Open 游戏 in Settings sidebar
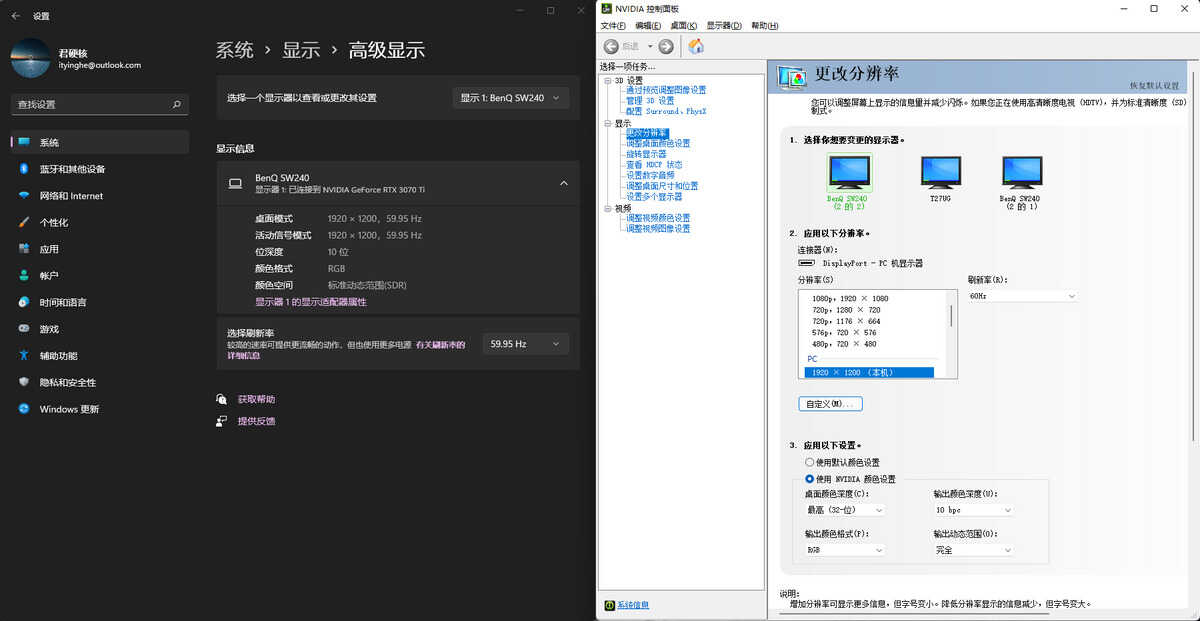Viewport: 1200px width, 621px height. (100, 329)
